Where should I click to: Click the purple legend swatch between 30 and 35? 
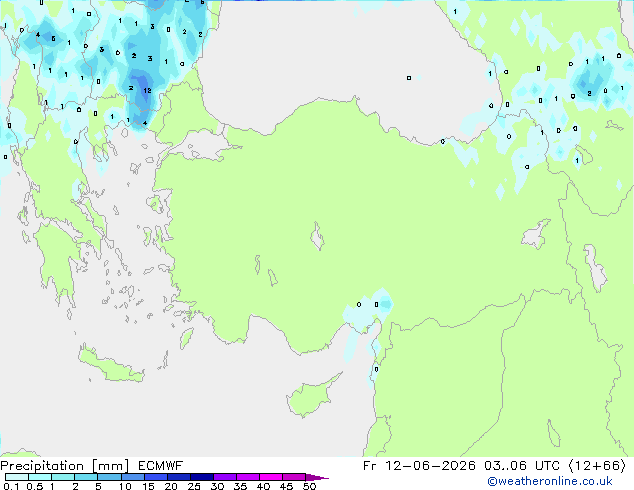224,477
